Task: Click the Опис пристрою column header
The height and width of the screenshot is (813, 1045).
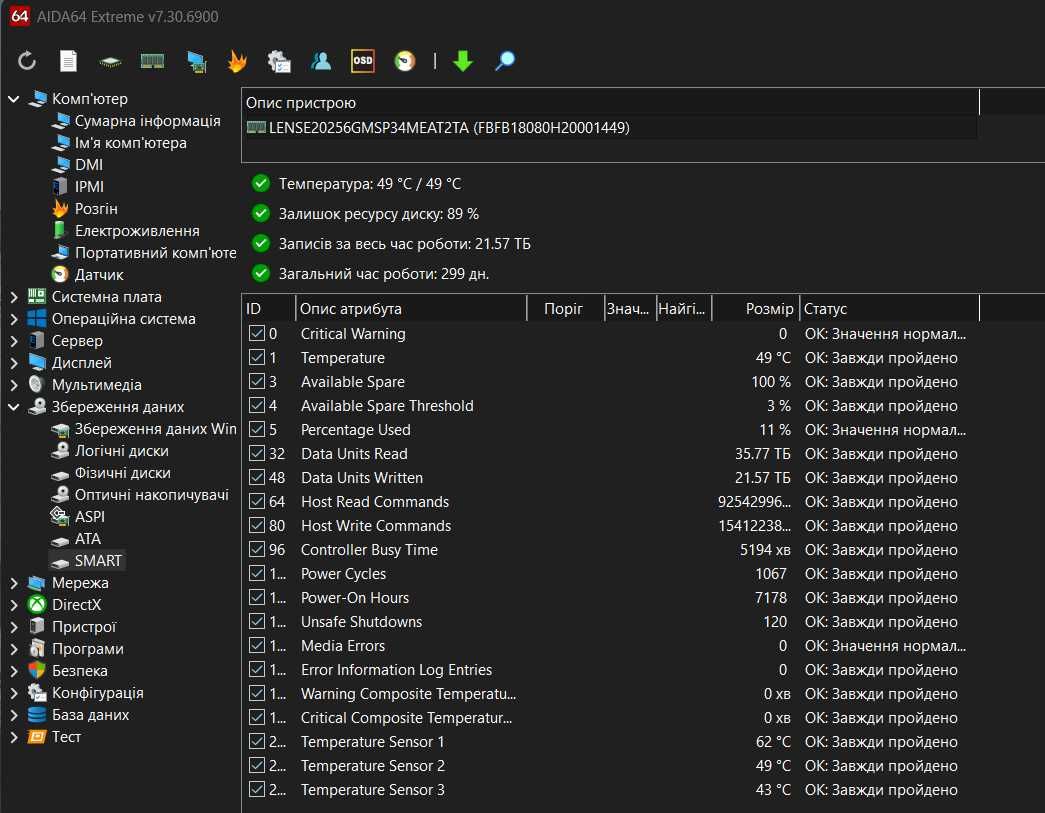Action: pos(610,103)
